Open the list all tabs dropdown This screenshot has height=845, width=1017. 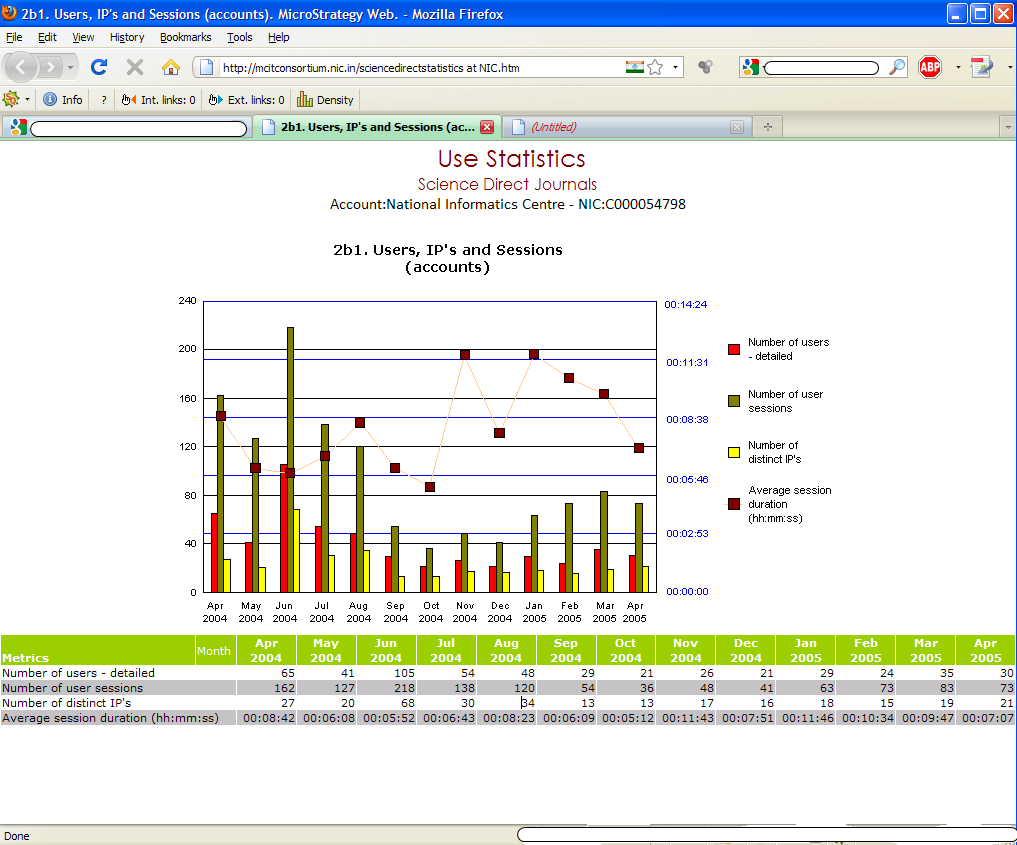pyautogui.click(x=1007, y=127)
